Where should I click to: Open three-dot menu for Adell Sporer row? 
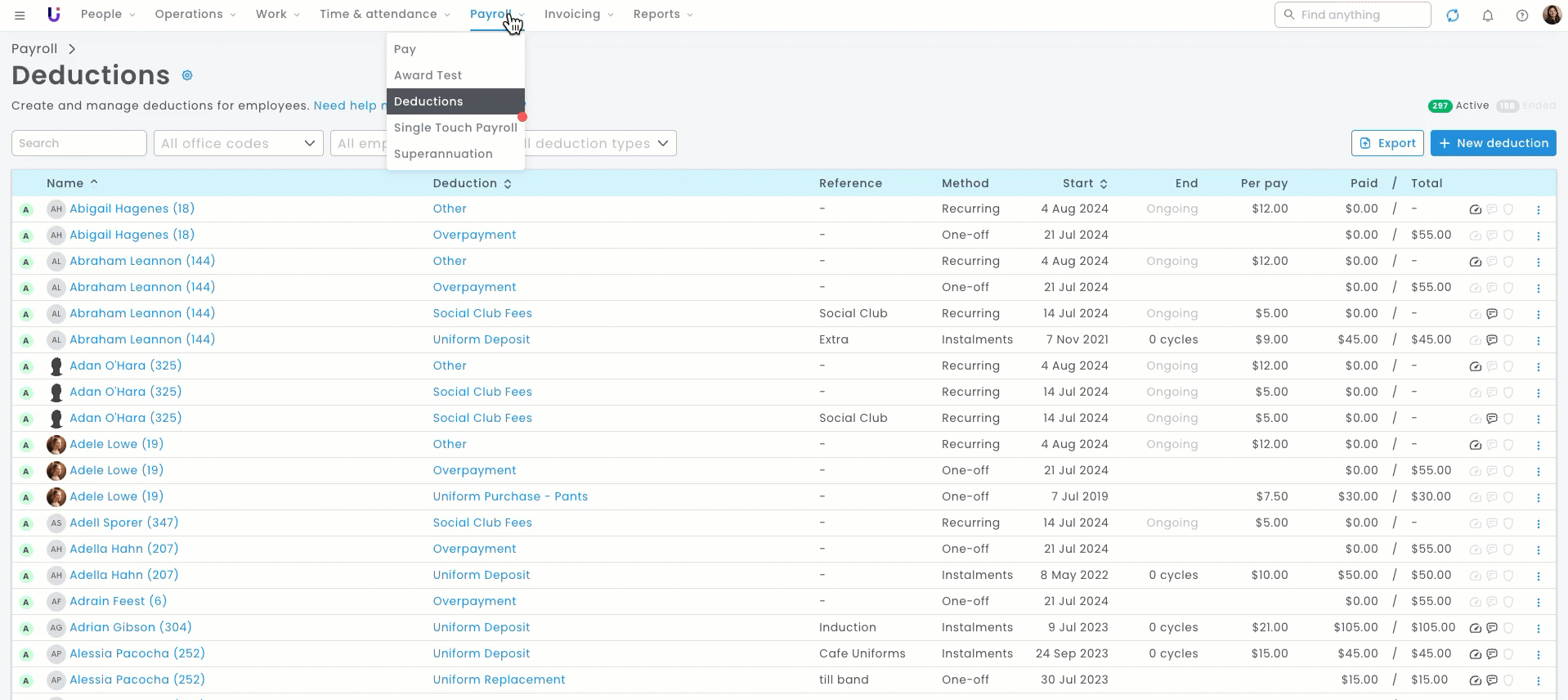(1539, 523)
